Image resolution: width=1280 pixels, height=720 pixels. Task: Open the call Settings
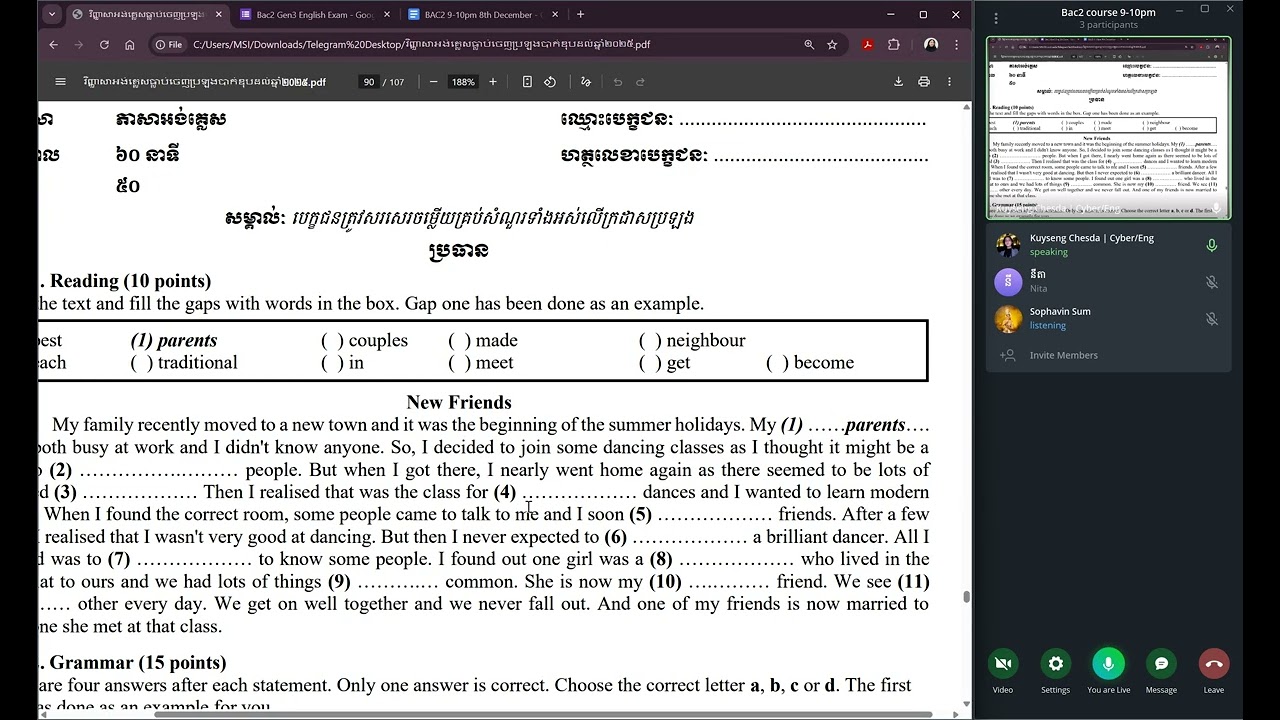1056,664
